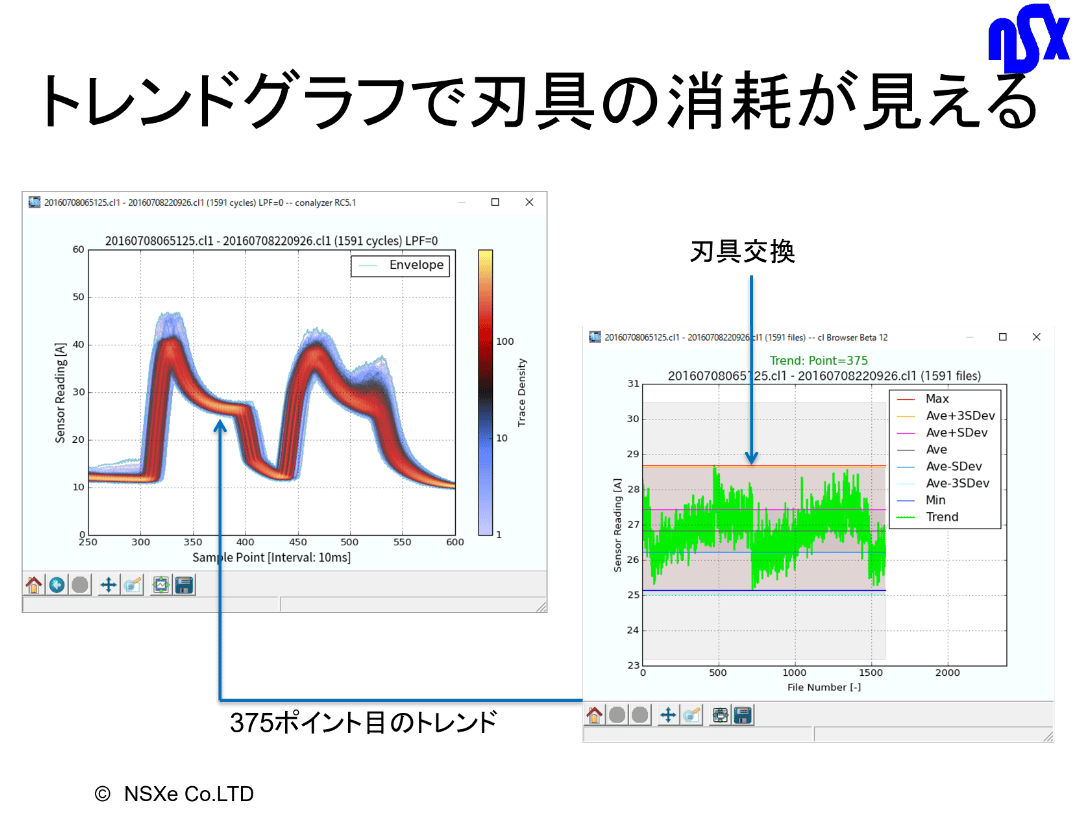Save the trend figure from cl Browser window

742,715
